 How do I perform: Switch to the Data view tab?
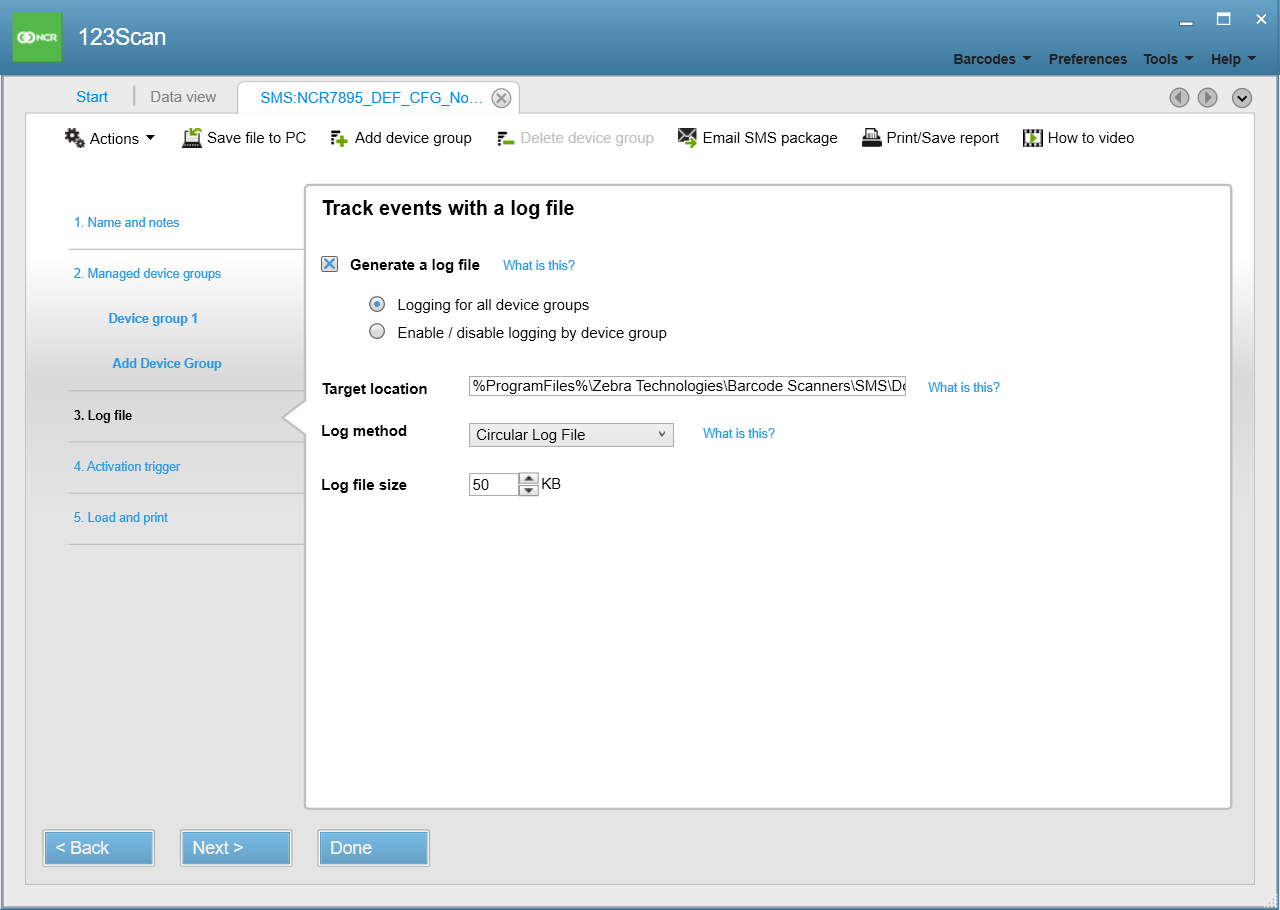[x=183, y=97]
